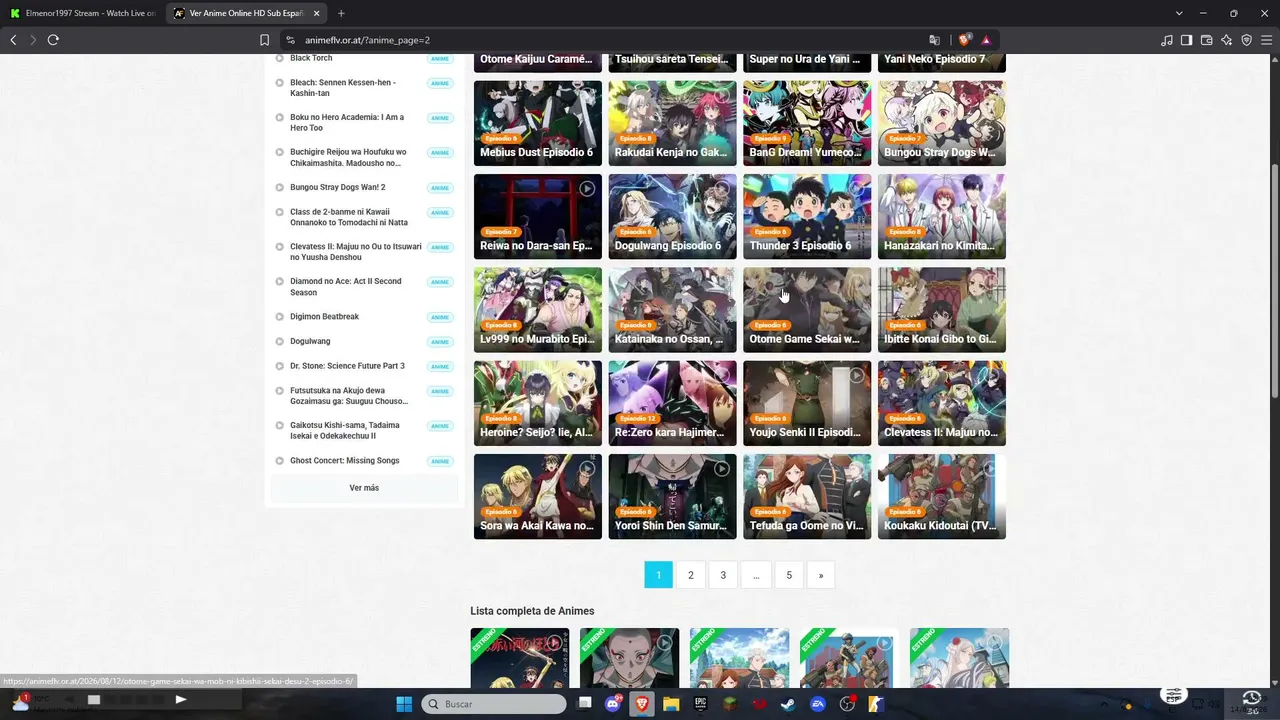Open the Windows Start menu

[404, 704]
